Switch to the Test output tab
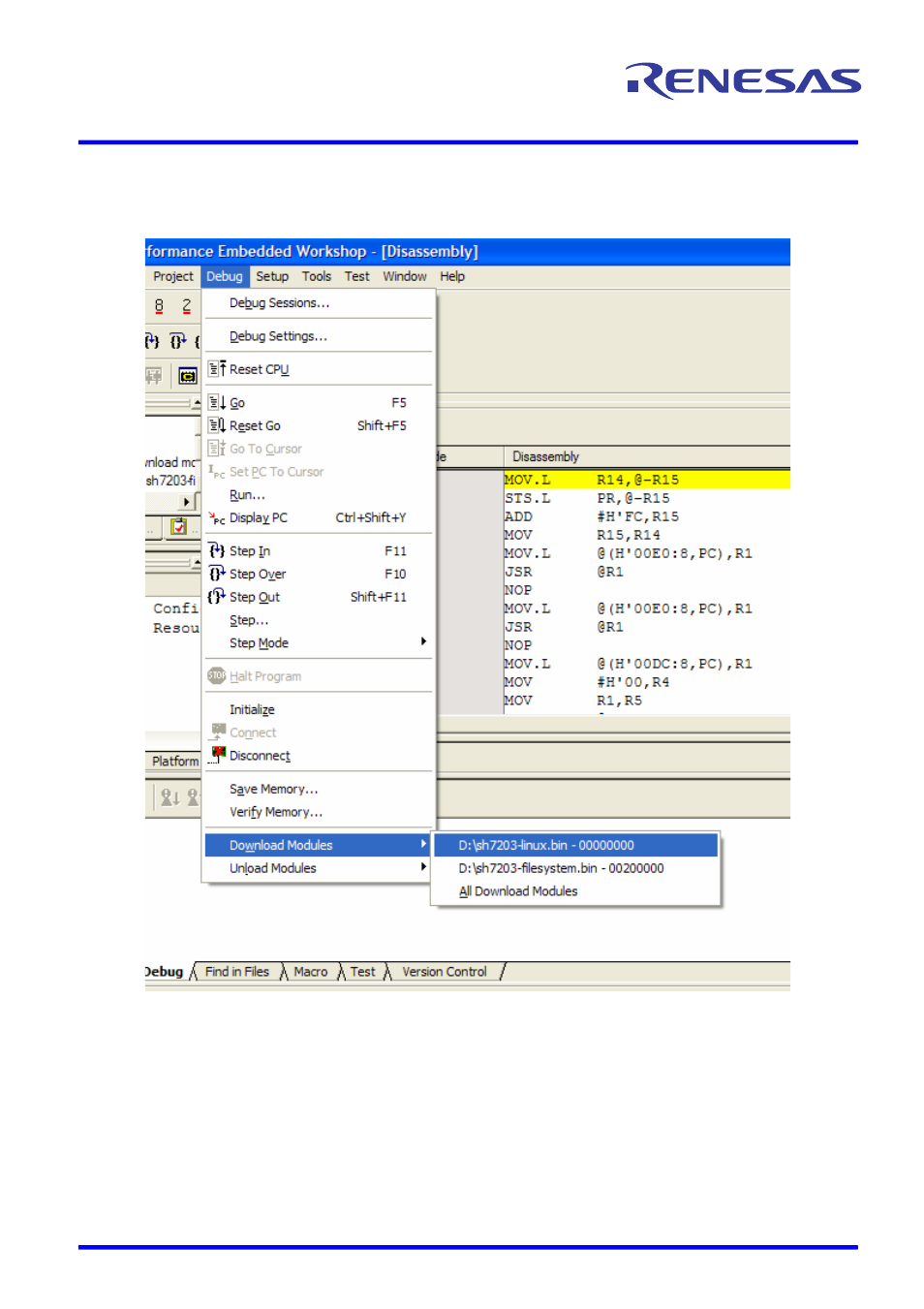The width and height of the screenshot is (924, 1309). click(363, 972)
